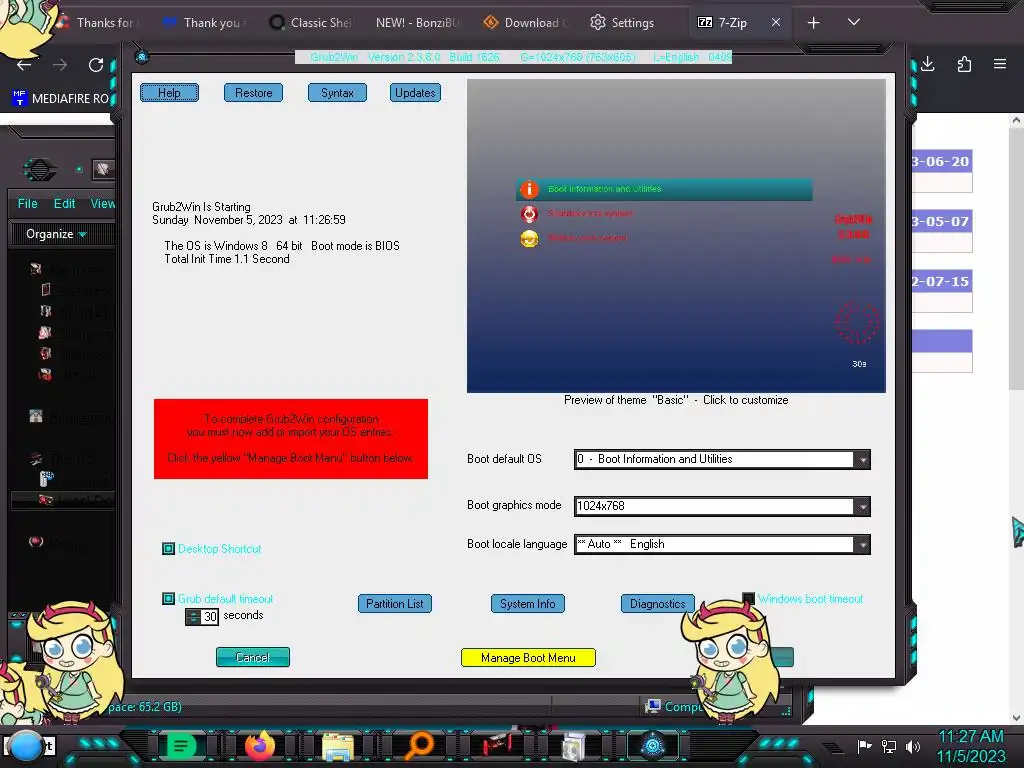This screenshot has height=768, width=1024.
Task: Run Diagnostics
Action: pyautogui.click(x=657, y=603)
